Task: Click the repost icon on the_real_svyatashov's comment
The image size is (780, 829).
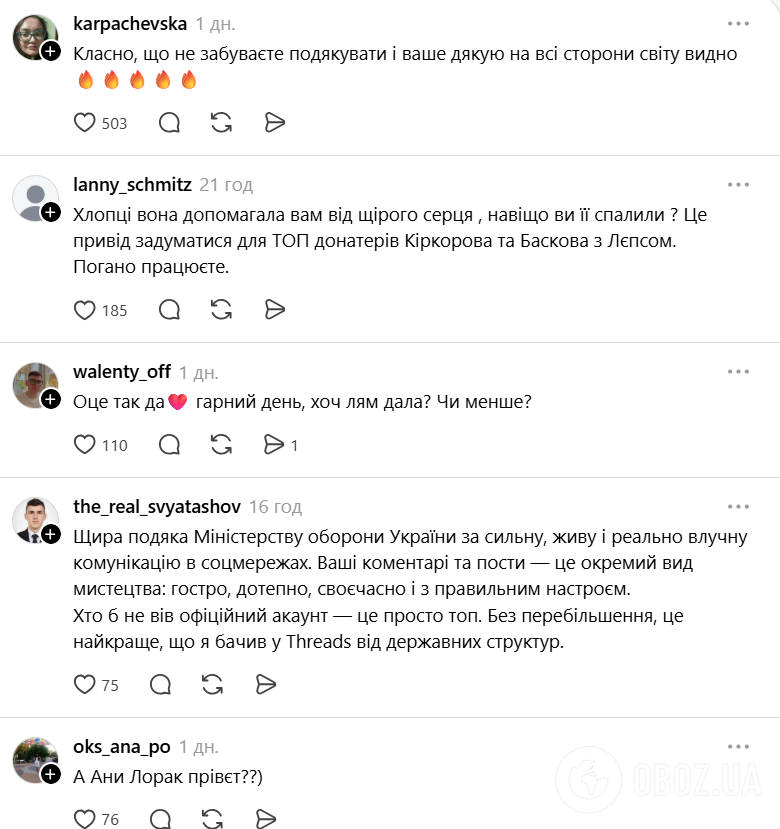Action: tap(211, 685)
